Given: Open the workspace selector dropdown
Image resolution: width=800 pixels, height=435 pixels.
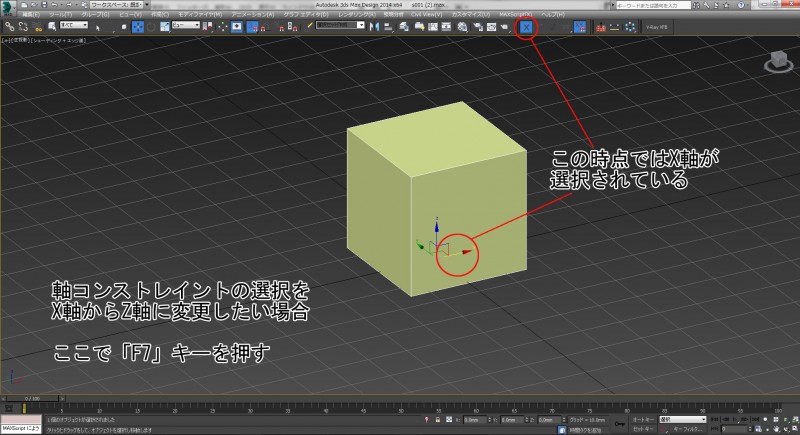Looking at the screenshot, I should coord(115,5).
